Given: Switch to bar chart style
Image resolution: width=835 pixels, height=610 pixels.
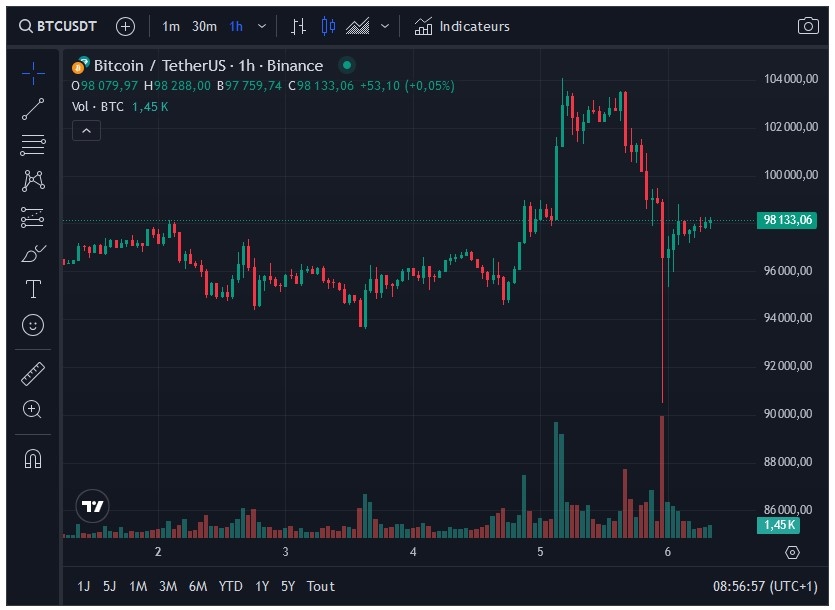Looking at the screenshot, I should tap(299, 26).
